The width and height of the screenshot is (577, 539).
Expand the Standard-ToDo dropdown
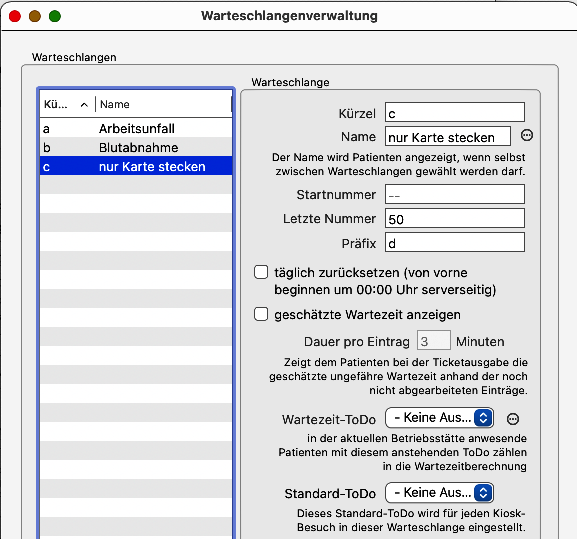(439, 493)
